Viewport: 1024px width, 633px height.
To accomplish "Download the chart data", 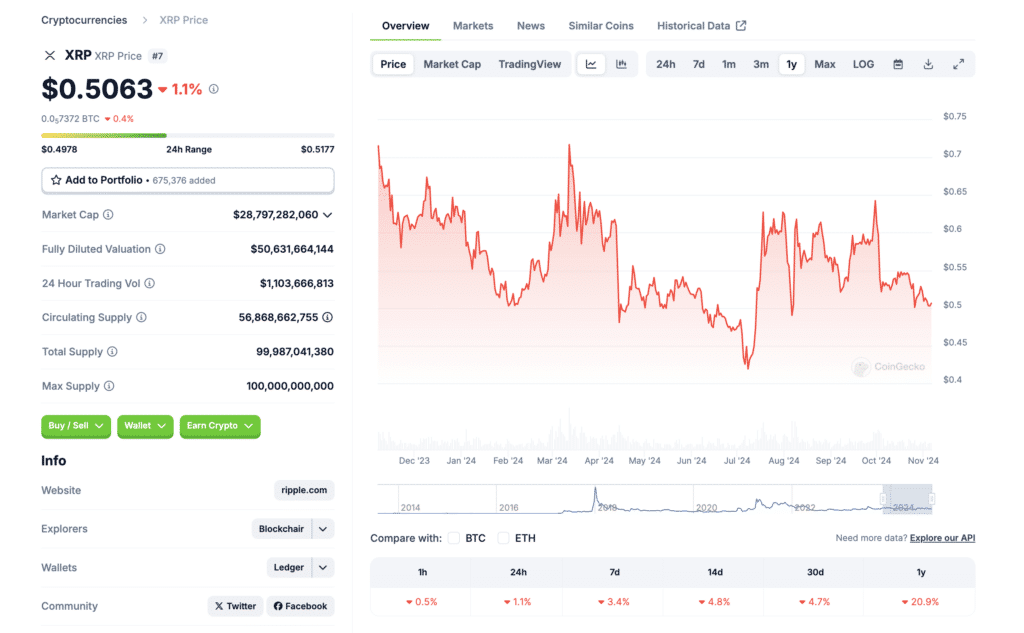I will (928, 64).
